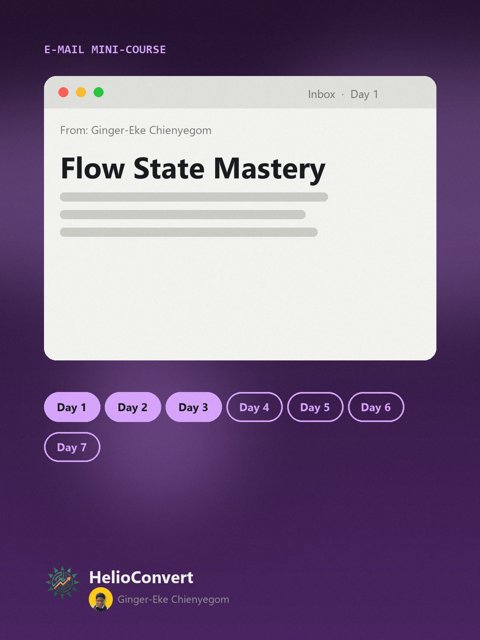Click the green maximize dot

click(98, 92)
